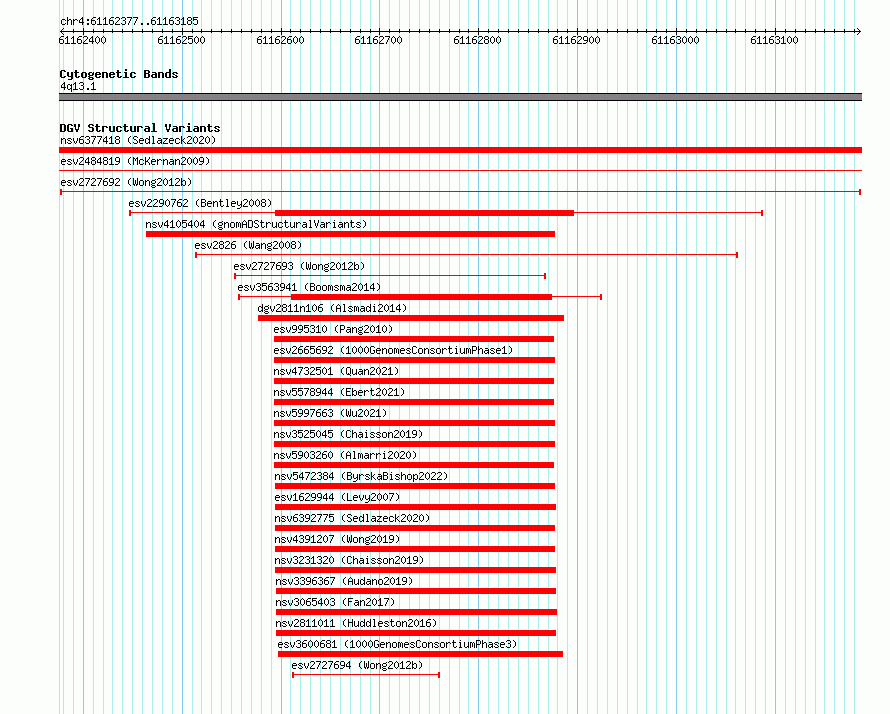Screen dimensions: 890x714
Task: Open nsv4391207 (Wong2019) variant label
Action: tap(337, 539)
